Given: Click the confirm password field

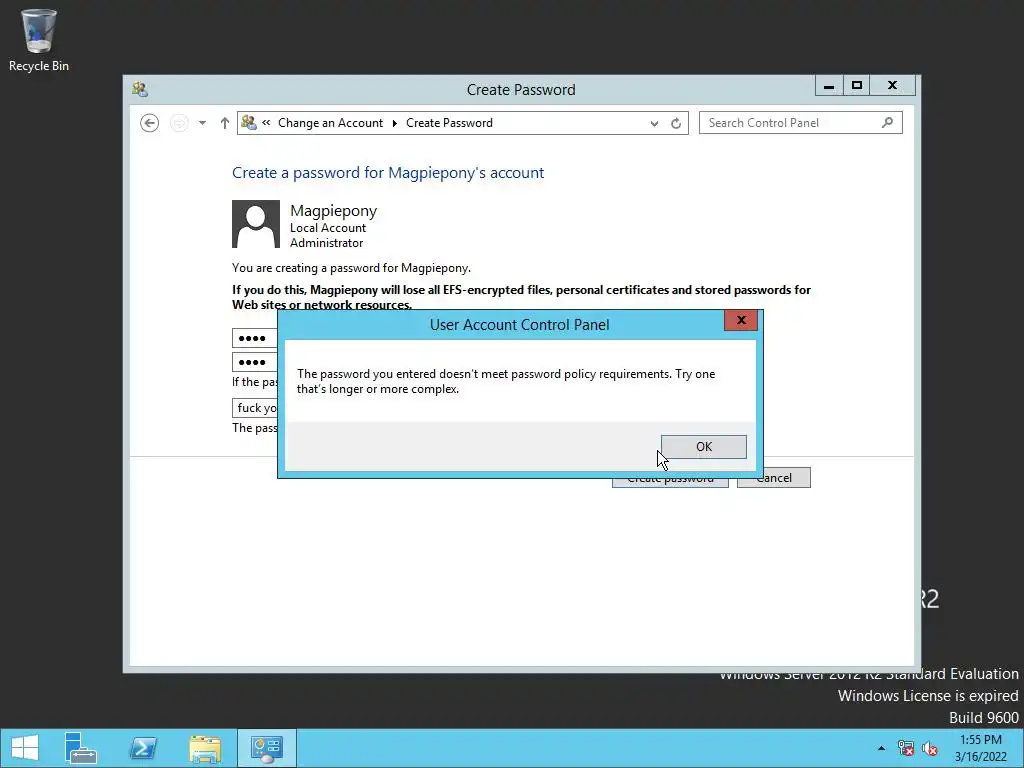Looking at the screenshot, I should (255, 362).
